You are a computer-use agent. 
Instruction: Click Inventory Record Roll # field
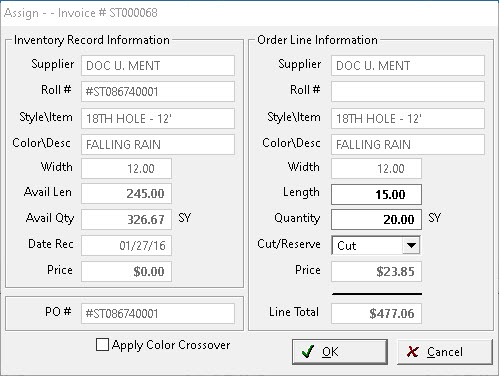pos(158,91)
